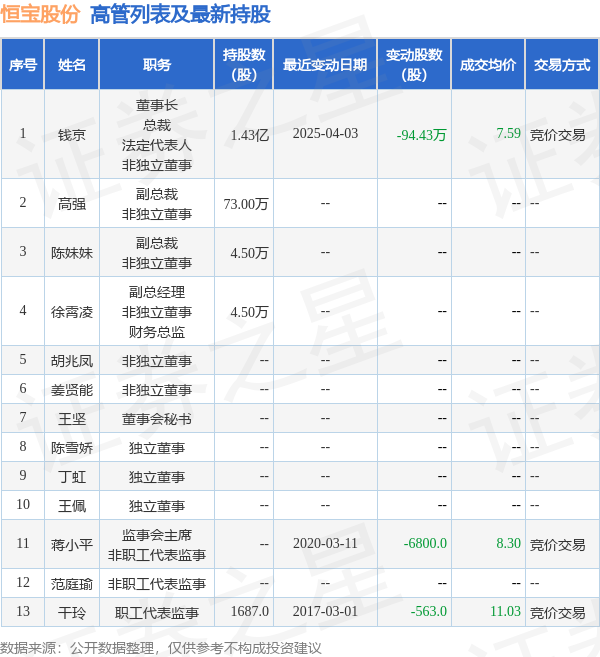Select the title text 恒宝股份
This screenshot has height=657, width=600.
[x=40, y=14]
